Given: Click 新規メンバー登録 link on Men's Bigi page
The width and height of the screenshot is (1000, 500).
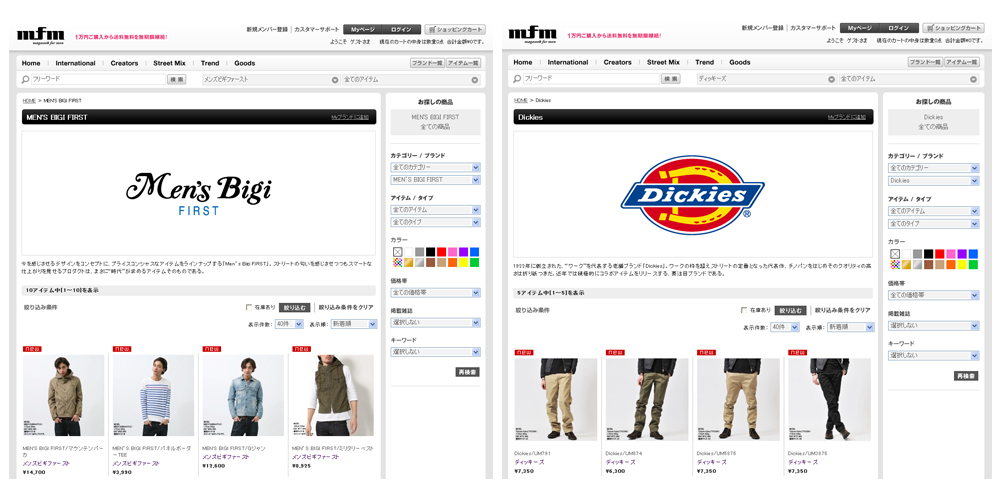Looking at the screenshot, I should (x=266, y=29).
